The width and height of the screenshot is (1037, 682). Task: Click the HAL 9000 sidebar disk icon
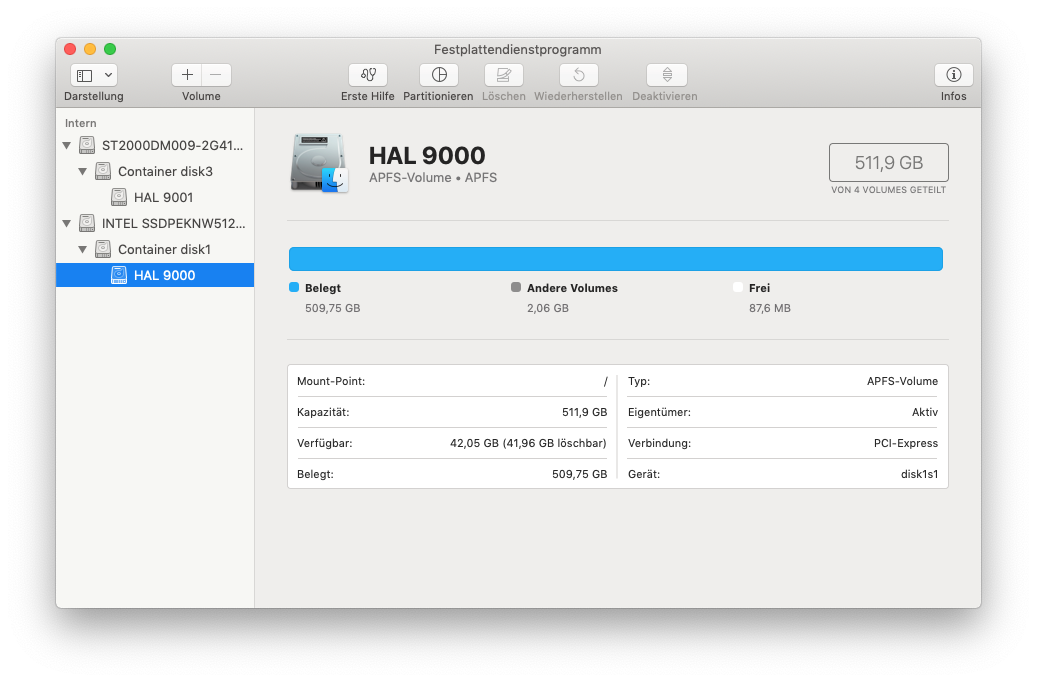pyautogui.click(x=119, y=275)
